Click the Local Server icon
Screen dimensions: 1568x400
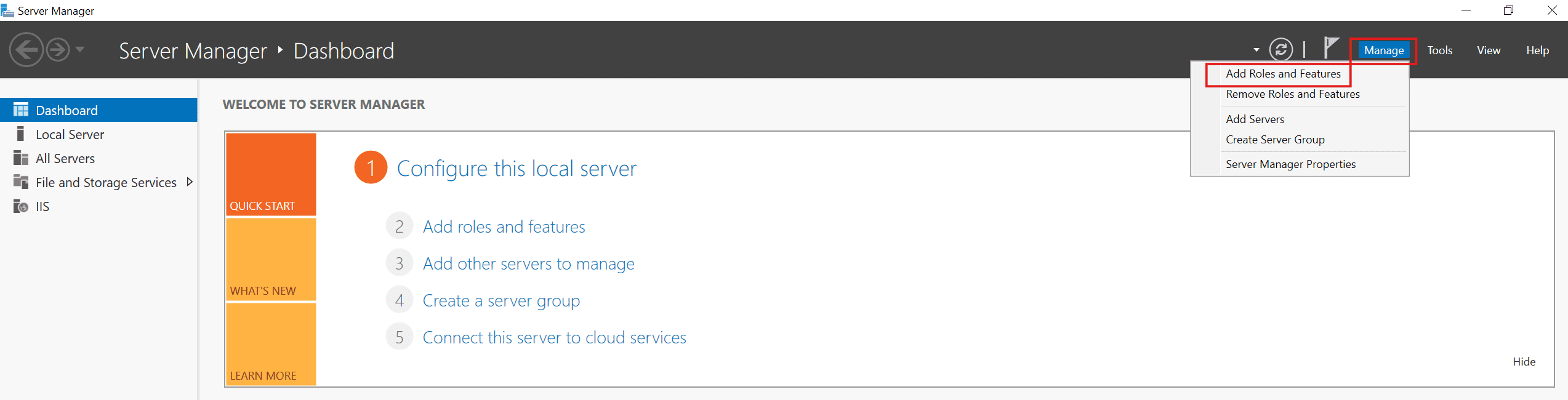coord(21,134)
